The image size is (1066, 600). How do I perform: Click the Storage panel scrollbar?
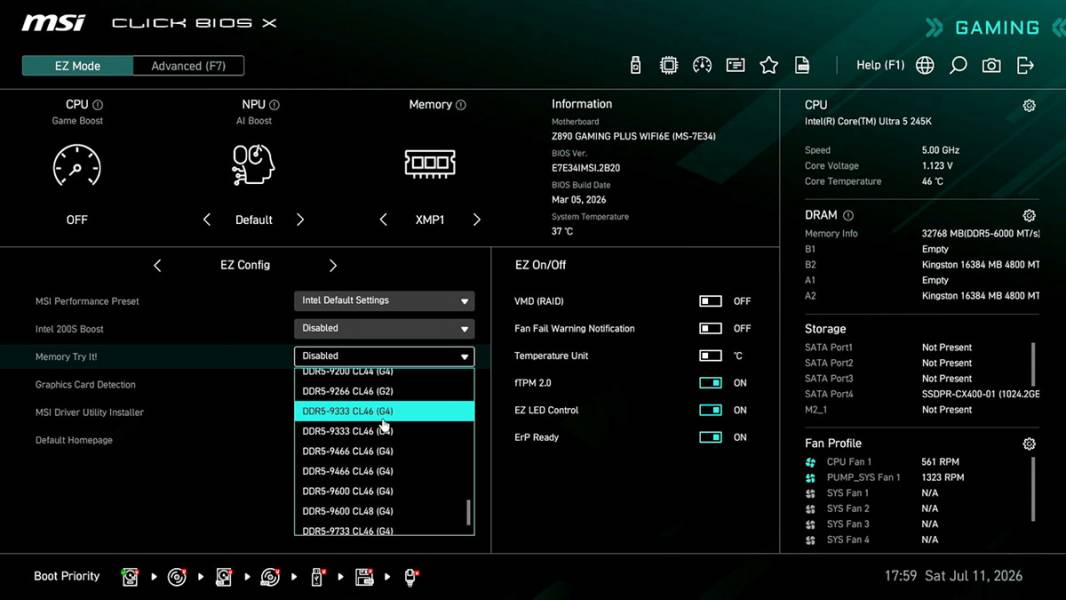1033,364
